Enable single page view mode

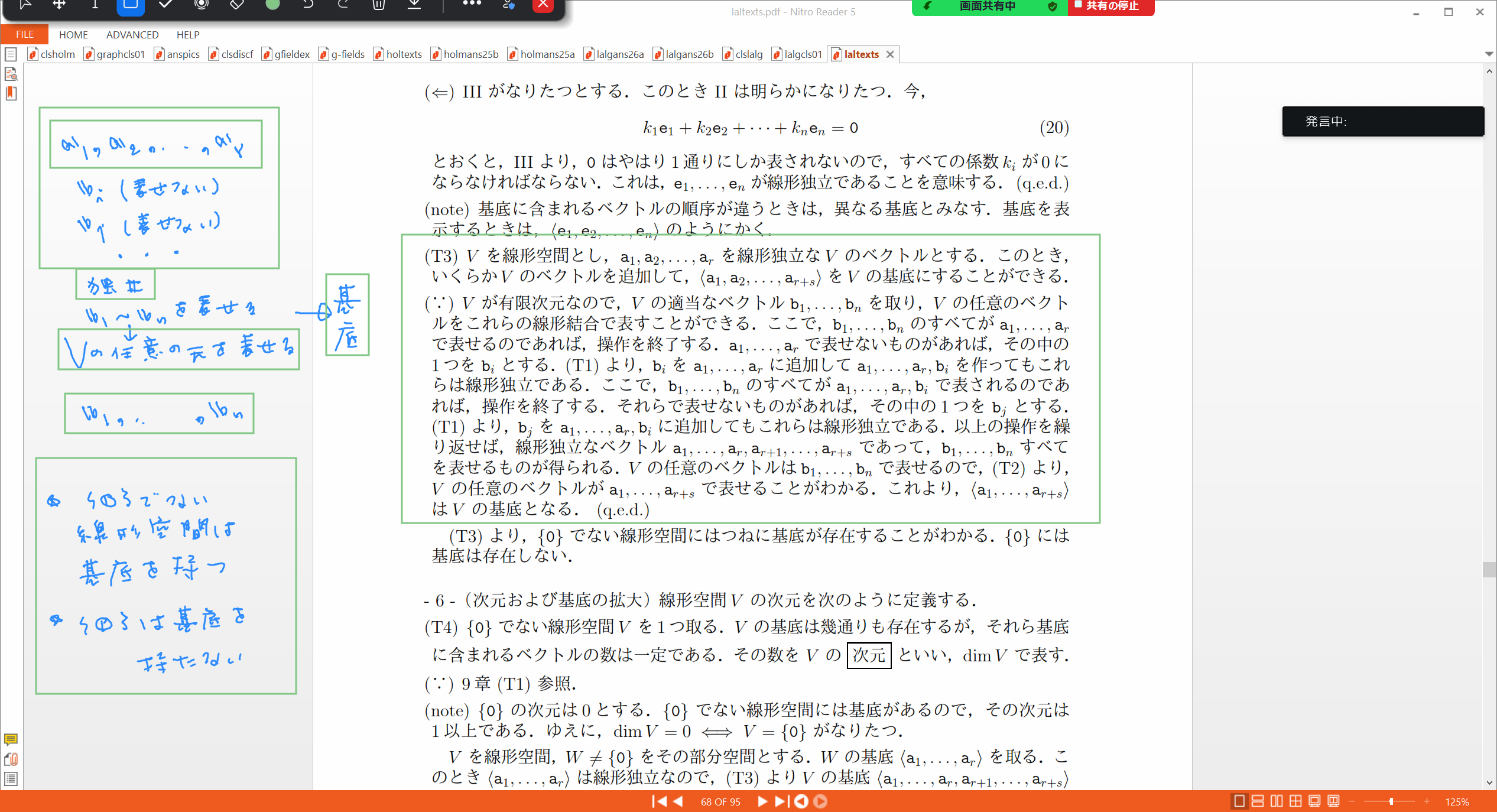coord(1239,801)
